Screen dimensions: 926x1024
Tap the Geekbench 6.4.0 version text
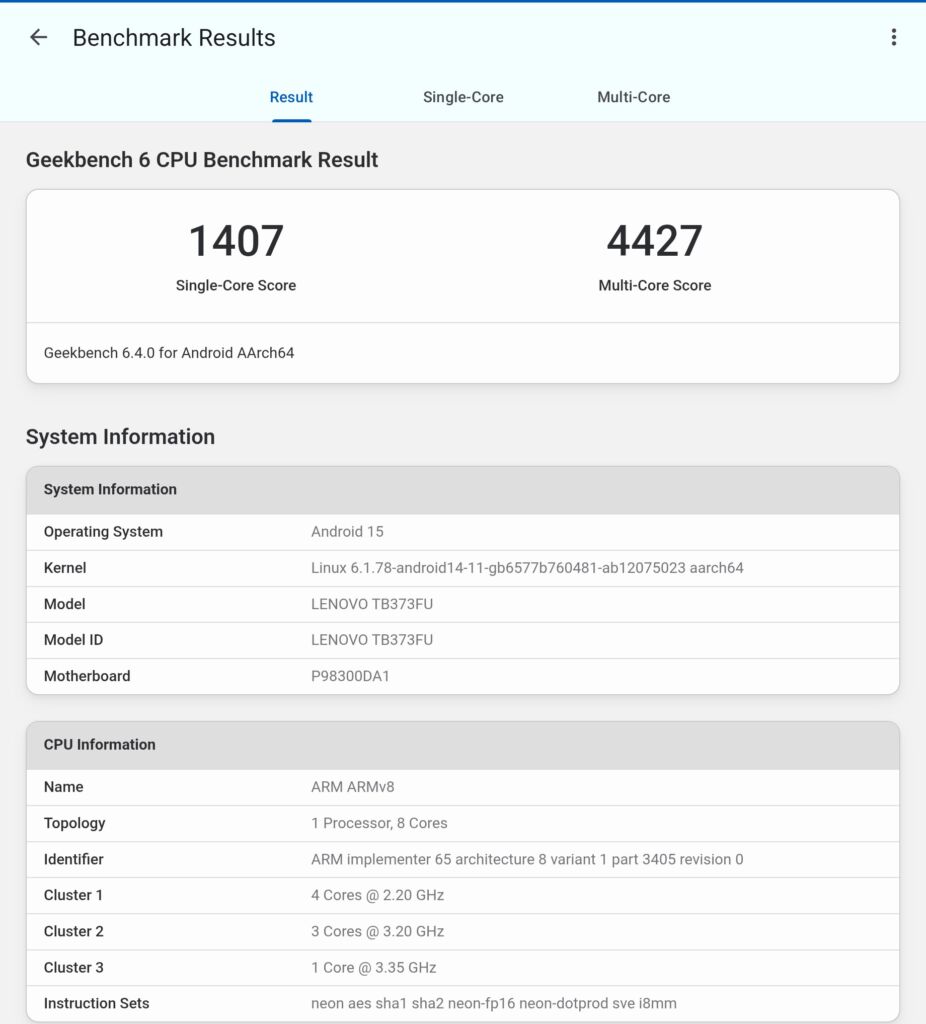pyautogui.click(x=168, y=353)
